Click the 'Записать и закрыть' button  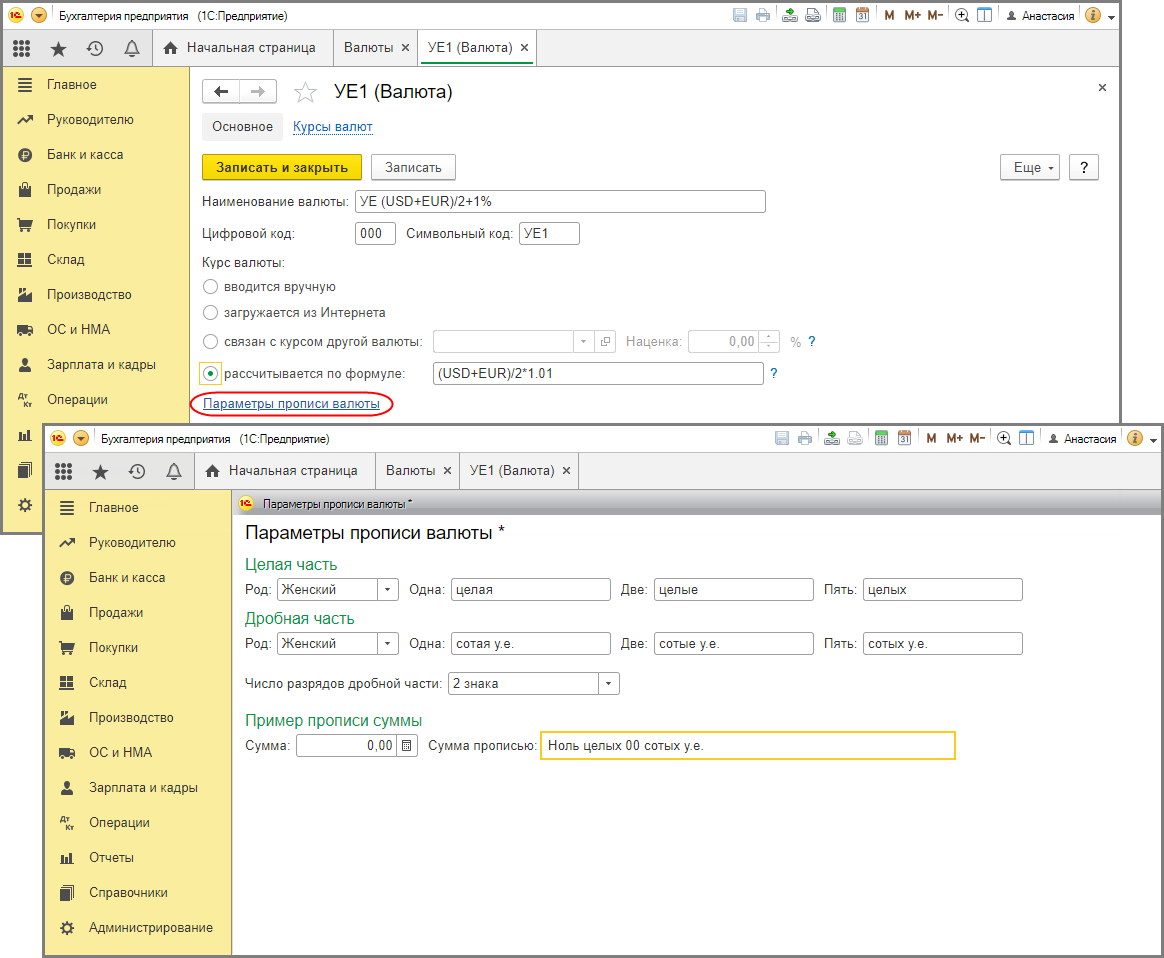click(x=282, y=168)
